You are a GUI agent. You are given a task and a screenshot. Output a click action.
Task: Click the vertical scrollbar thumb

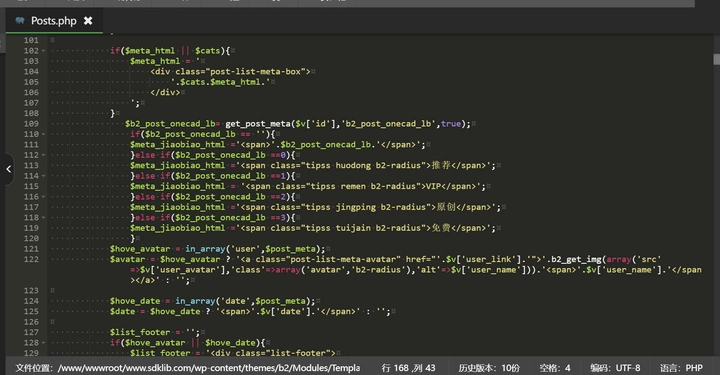point(716,59)
